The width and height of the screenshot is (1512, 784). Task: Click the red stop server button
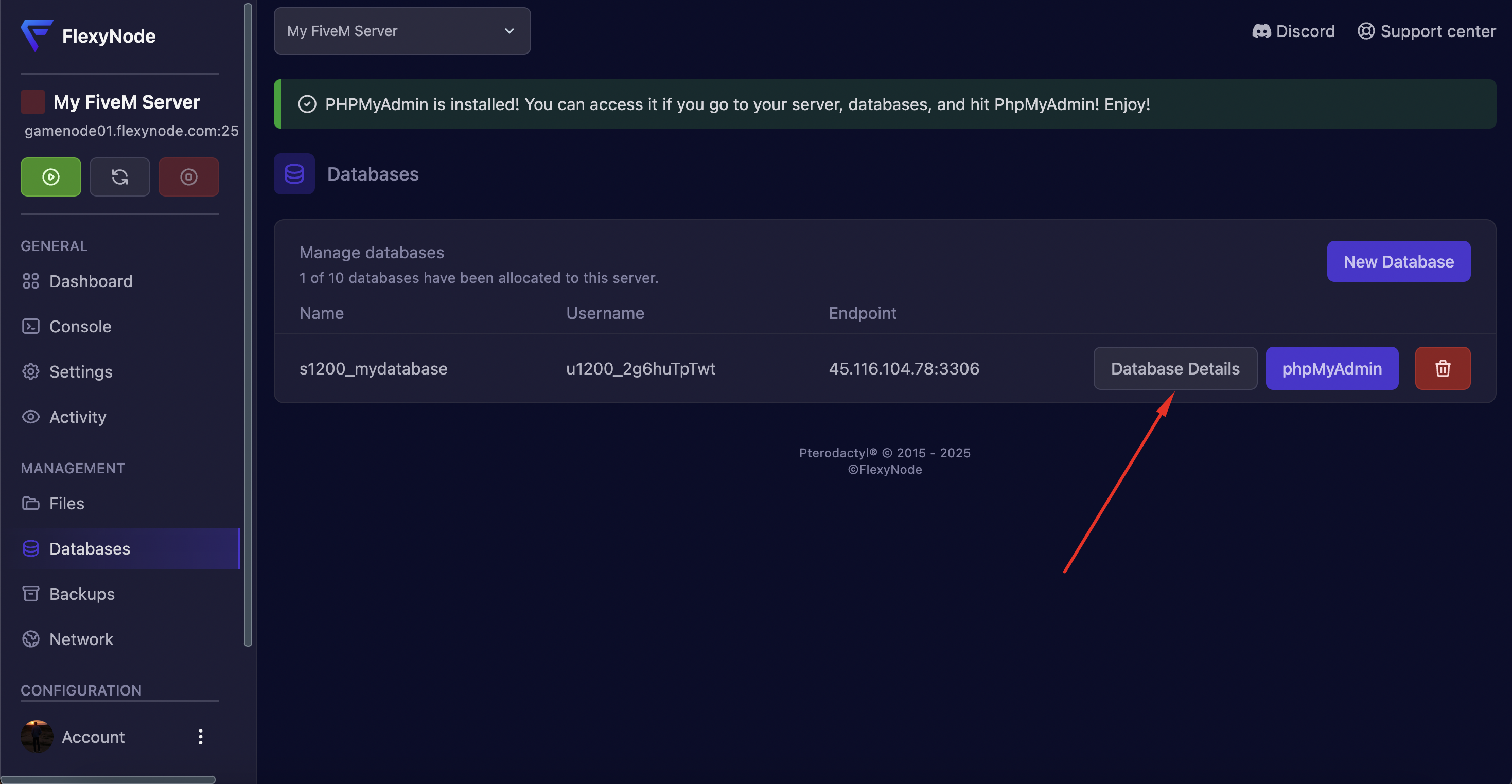188,176
